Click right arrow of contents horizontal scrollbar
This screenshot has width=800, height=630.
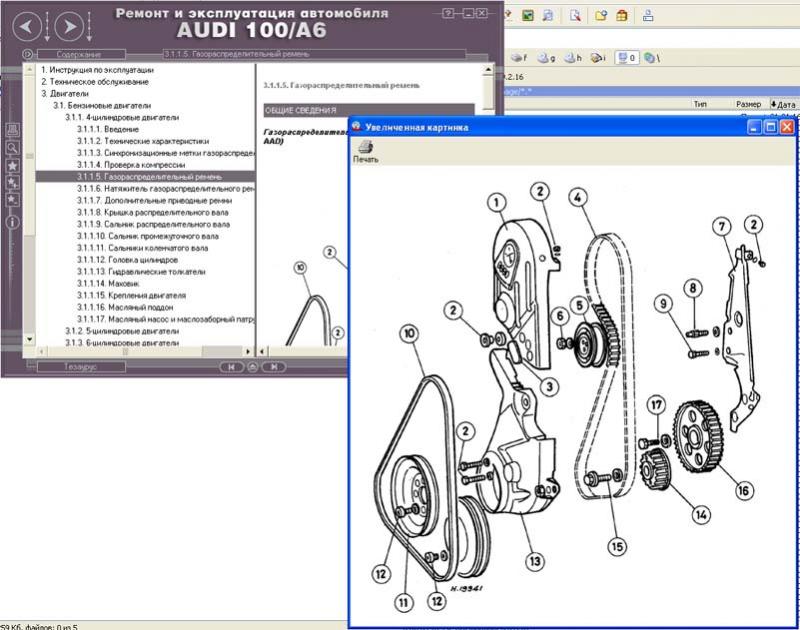tap(248, 351)
